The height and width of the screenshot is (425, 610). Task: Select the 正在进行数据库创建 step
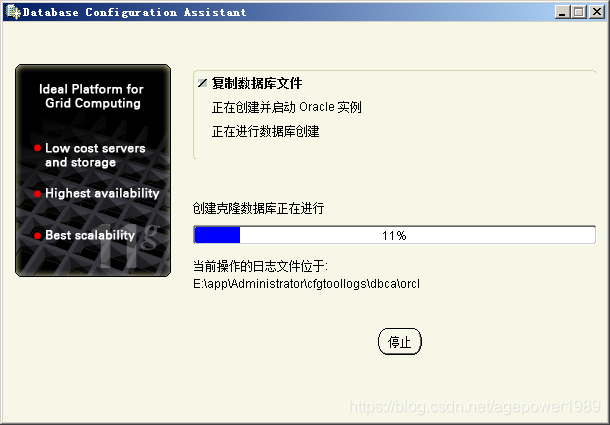(x=265, y=132)
